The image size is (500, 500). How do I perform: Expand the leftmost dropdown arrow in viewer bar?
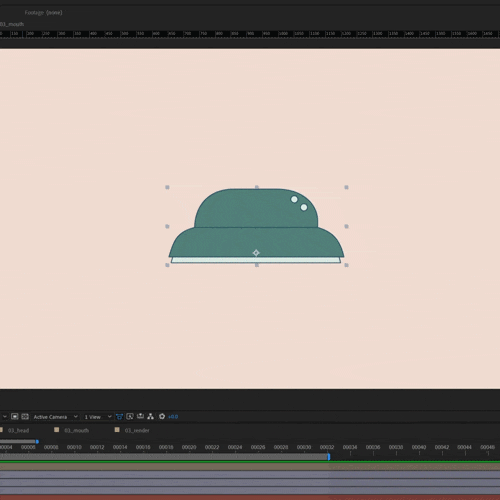pyautogui.click(x=5, y=417)
